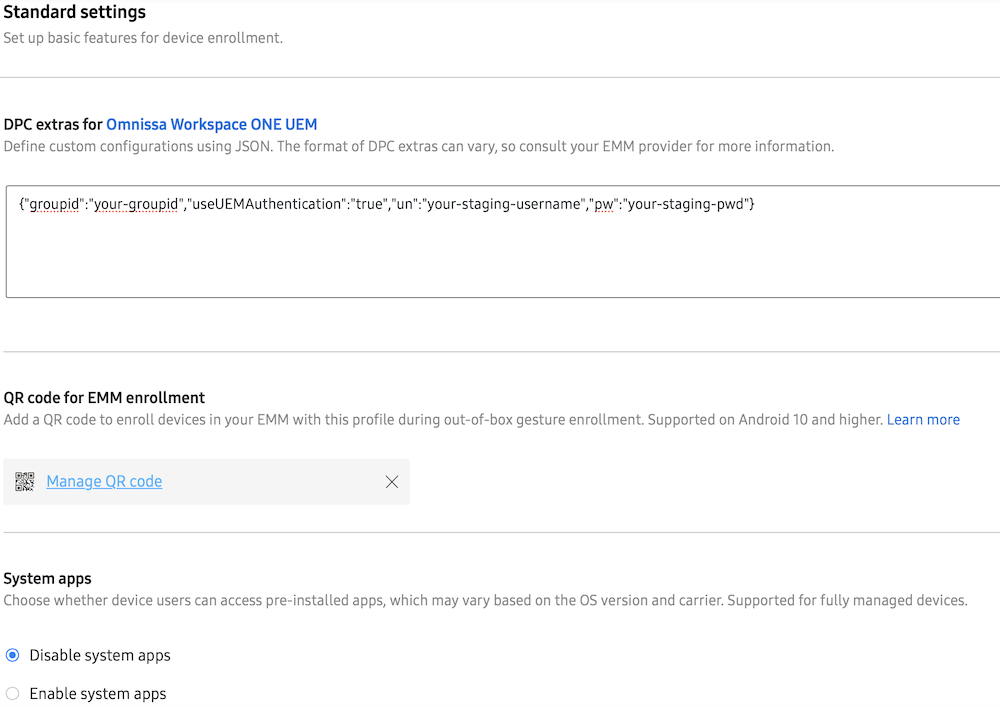This screenshot has height=707, width=1000.
Task: Select the Disable system apps radio button
Action: (13, 656)
